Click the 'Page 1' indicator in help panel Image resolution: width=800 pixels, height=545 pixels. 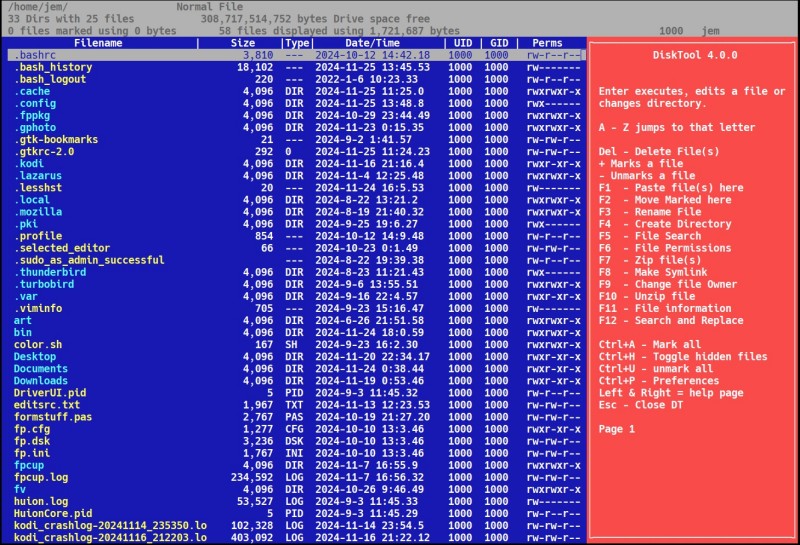[617, 428]
